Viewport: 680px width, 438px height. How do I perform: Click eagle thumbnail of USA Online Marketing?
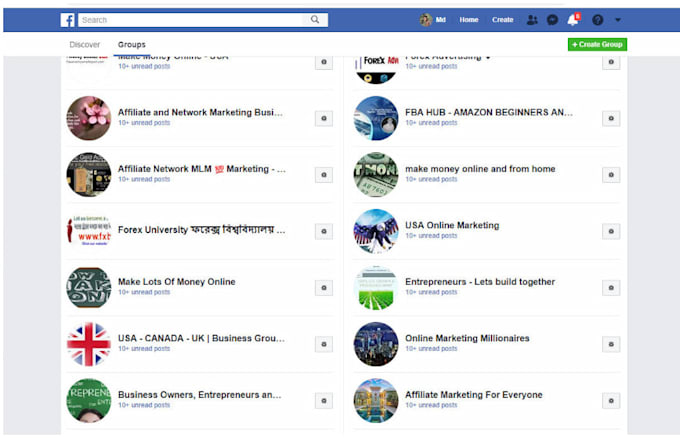pyautogui.click(x=376, y=231)
